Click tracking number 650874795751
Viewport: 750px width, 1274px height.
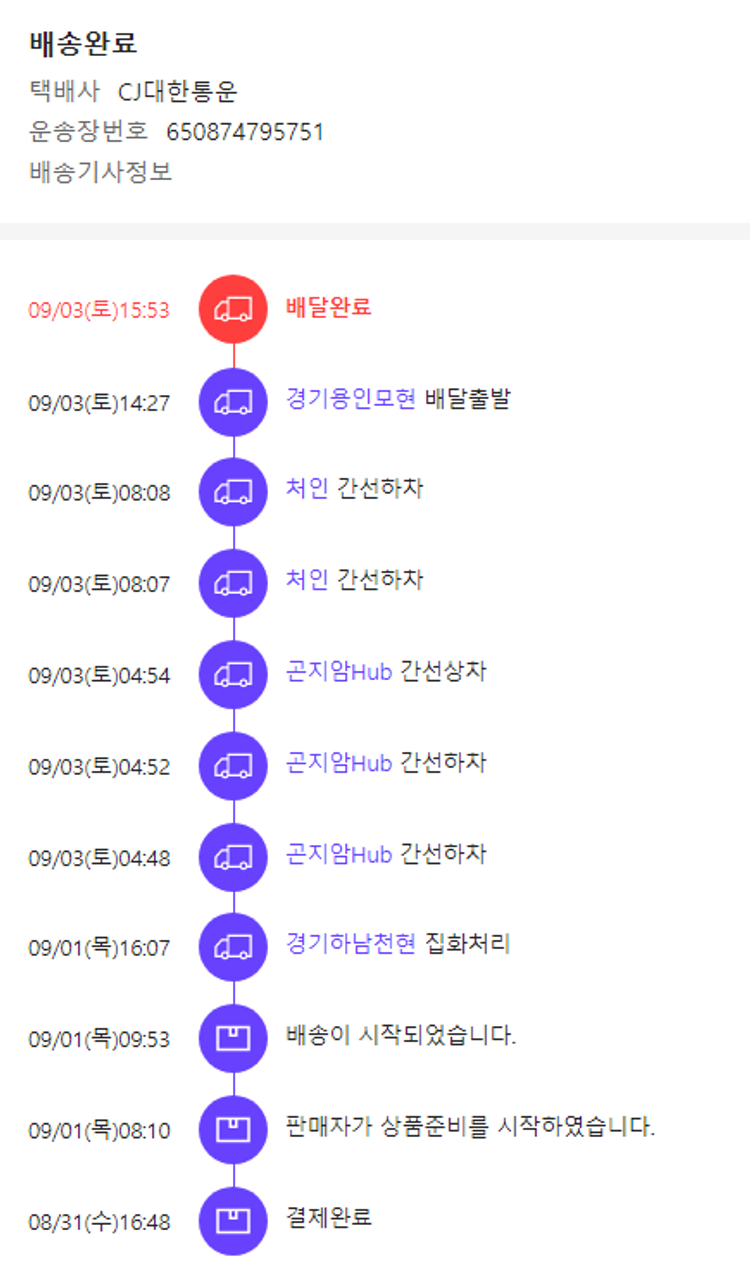[245, 132]
